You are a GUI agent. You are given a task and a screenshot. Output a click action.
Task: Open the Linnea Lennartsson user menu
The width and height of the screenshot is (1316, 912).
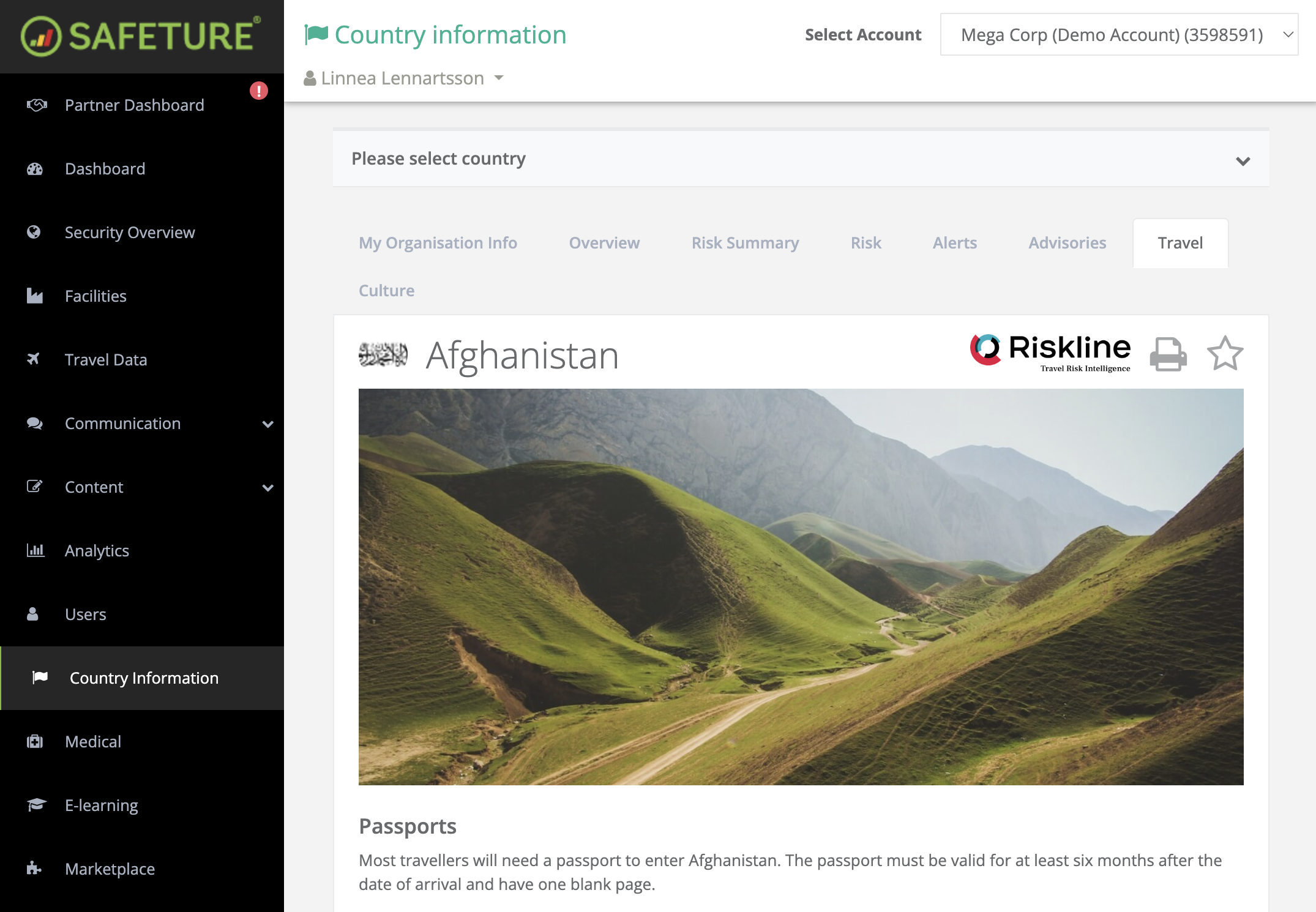pos(404,78)
